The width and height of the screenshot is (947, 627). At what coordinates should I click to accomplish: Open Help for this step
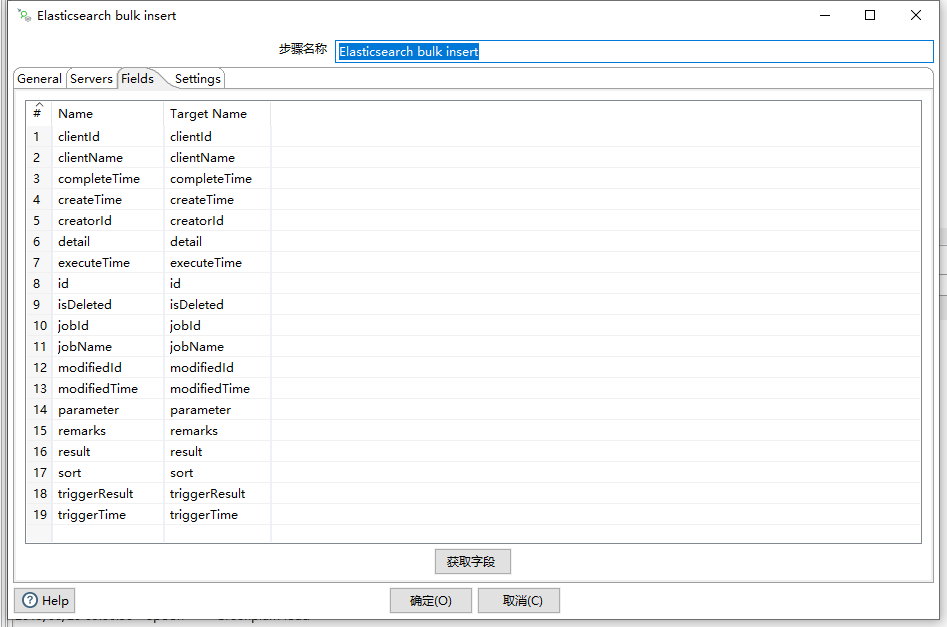pyautogui.click(x=45, y=600)
